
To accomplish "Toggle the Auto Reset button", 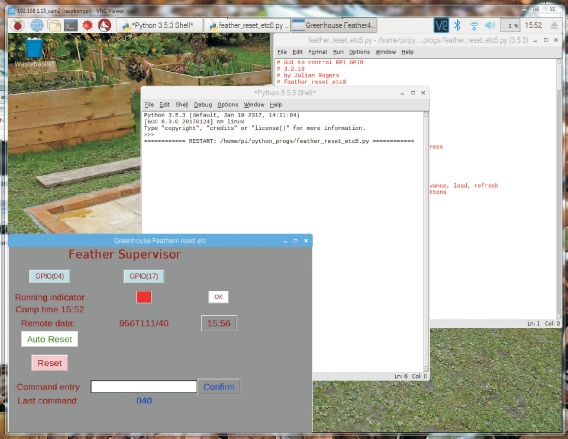I will pos(49,339).
